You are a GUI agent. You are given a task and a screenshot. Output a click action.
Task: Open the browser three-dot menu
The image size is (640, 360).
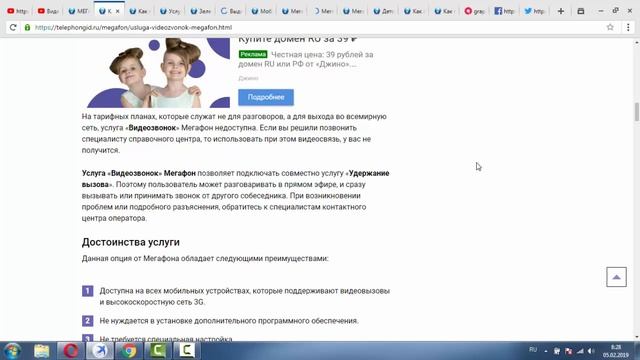628,27
